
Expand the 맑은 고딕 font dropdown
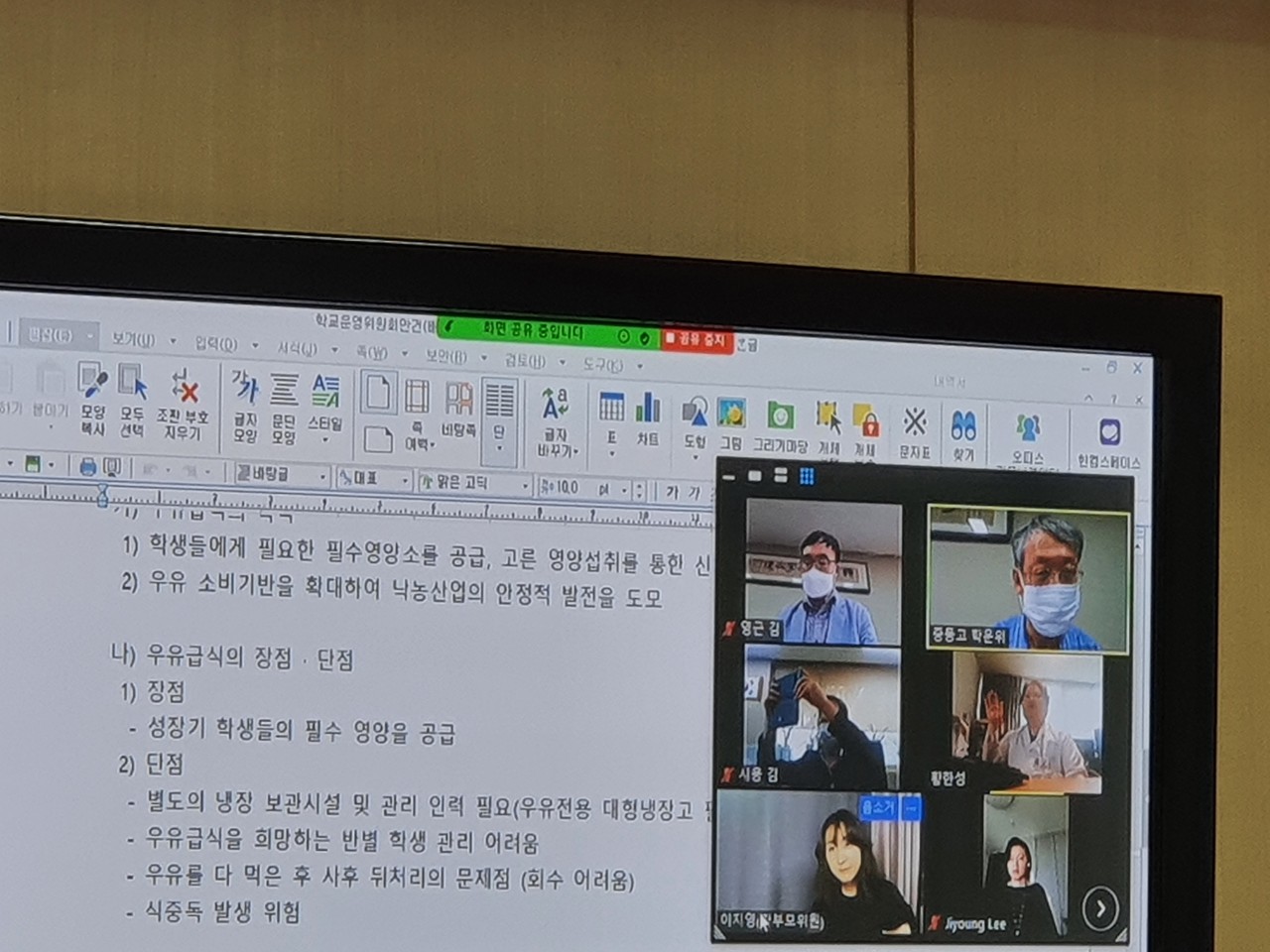coord(526,485)
